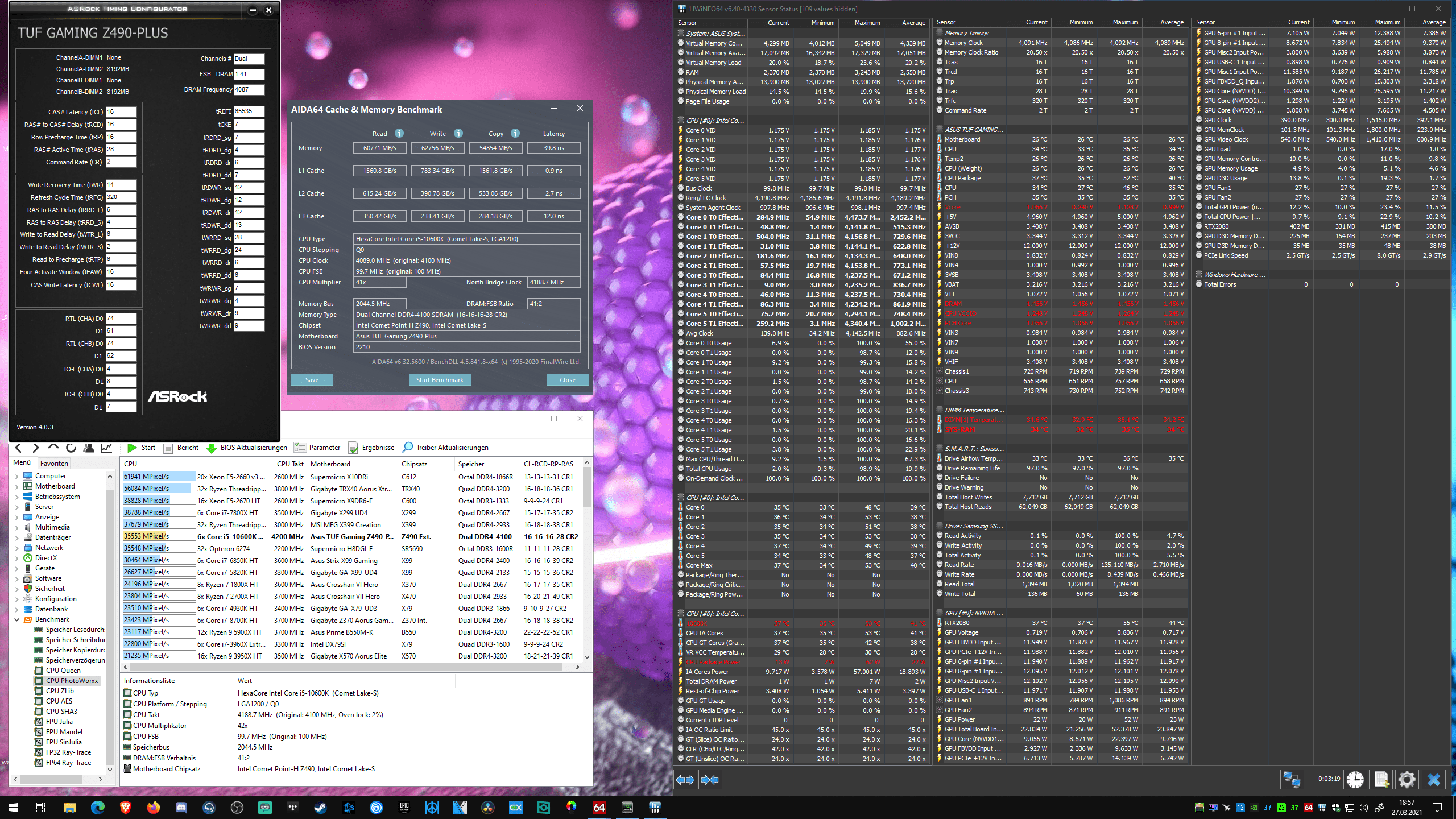This screenshot has width=1456, height=819.
Task: Click the Read info icon in benchmark
Action: pyautogui.click(x=399, y=133)
